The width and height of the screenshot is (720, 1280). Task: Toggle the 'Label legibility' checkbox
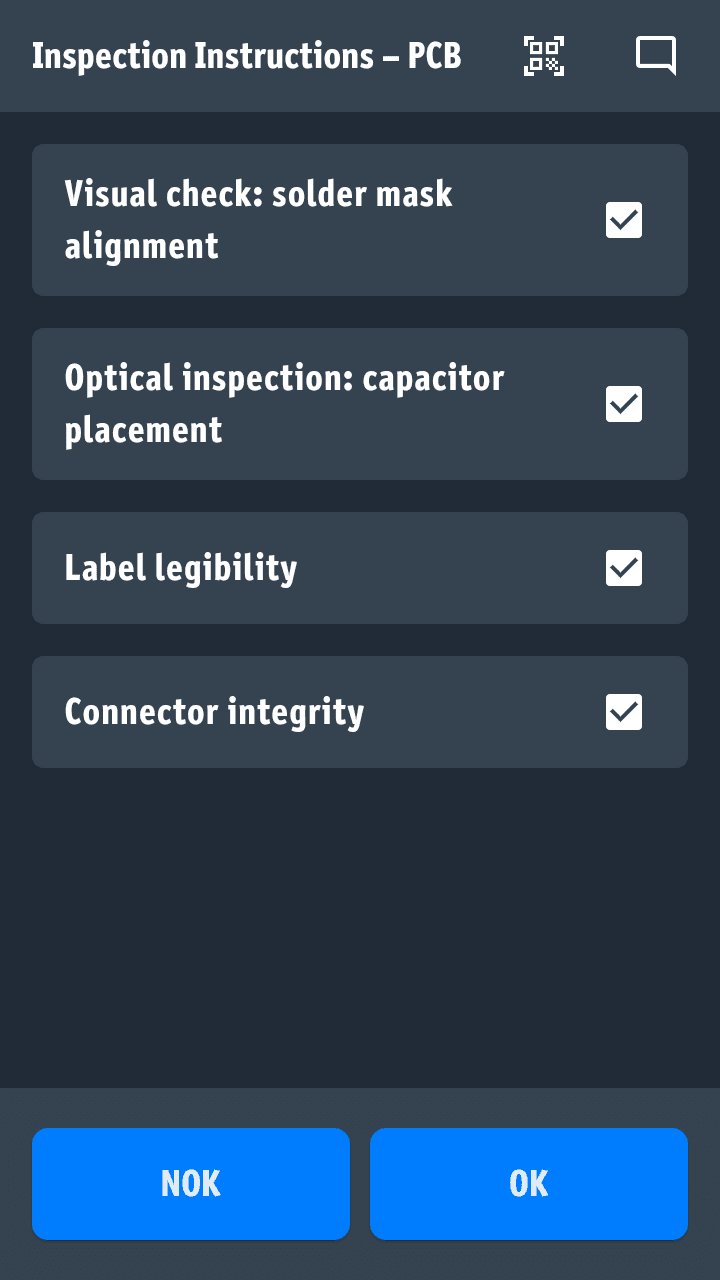[x=623, y=568]
